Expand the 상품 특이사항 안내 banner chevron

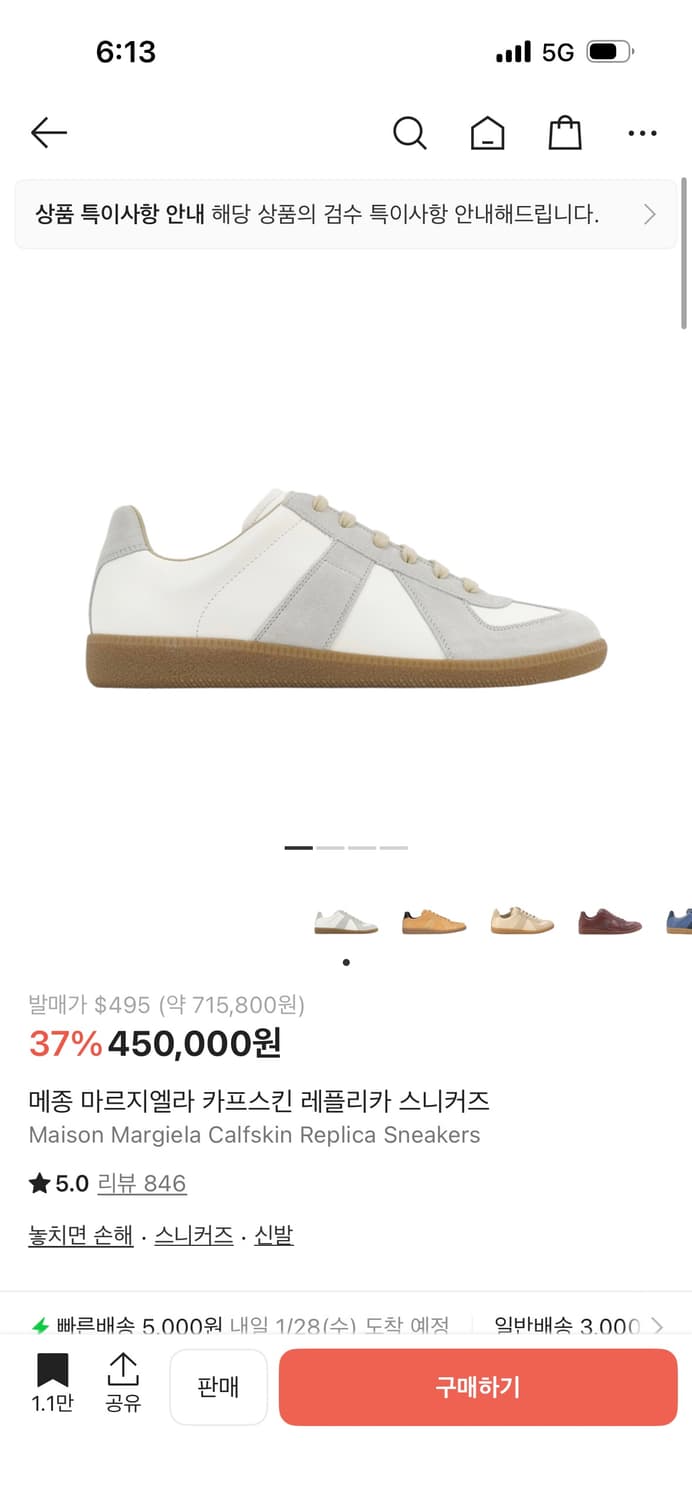coord(650,214)
